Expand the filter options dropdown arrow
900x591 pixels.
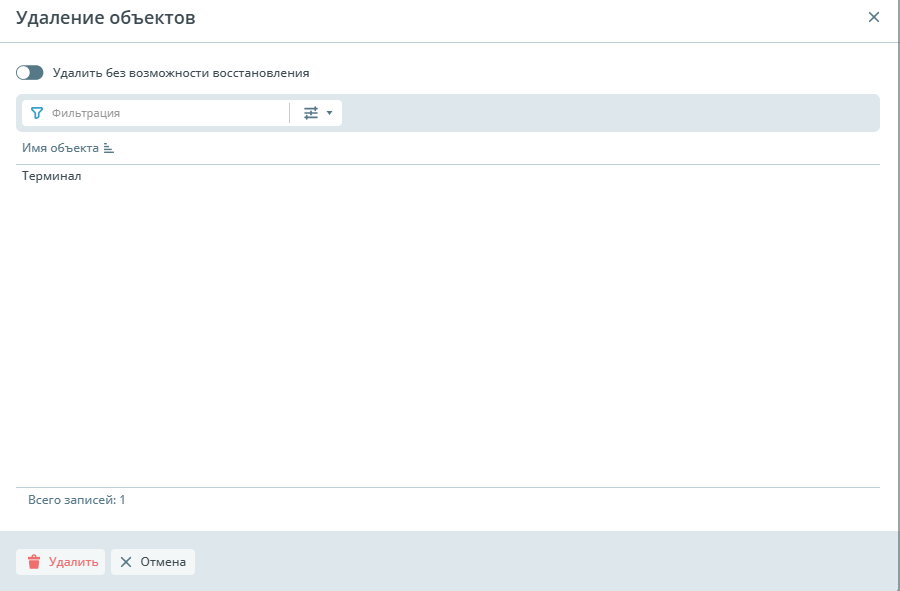(329, 113)
